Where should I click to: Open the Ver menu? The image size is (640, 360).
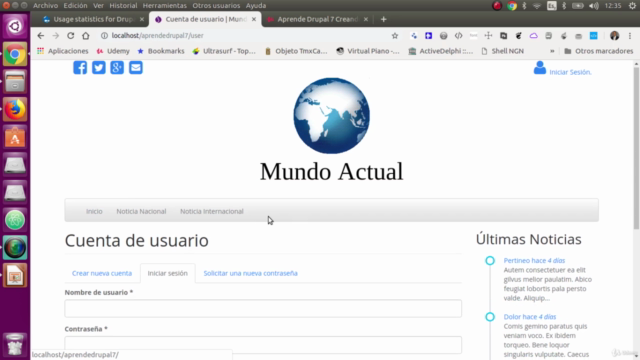pyautogui.click(x=98, y=6)
